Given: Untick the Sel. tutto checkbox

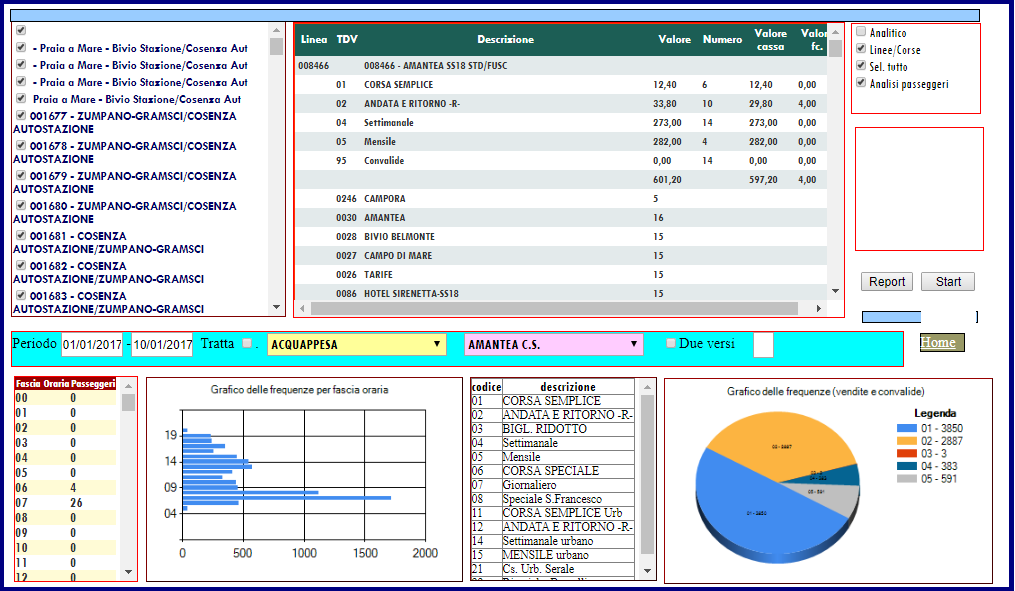Looking at the screenshot, I should [861, 65].
